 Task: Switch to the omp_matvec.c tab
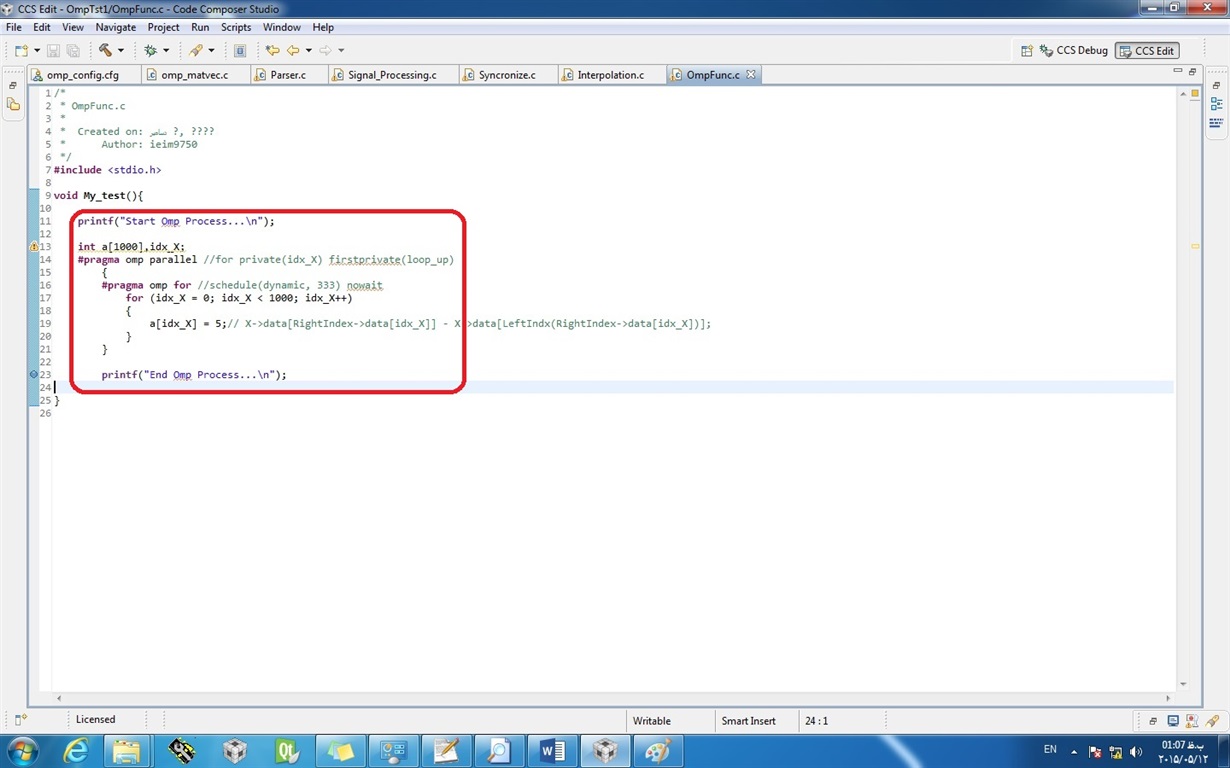click(194, 75)
